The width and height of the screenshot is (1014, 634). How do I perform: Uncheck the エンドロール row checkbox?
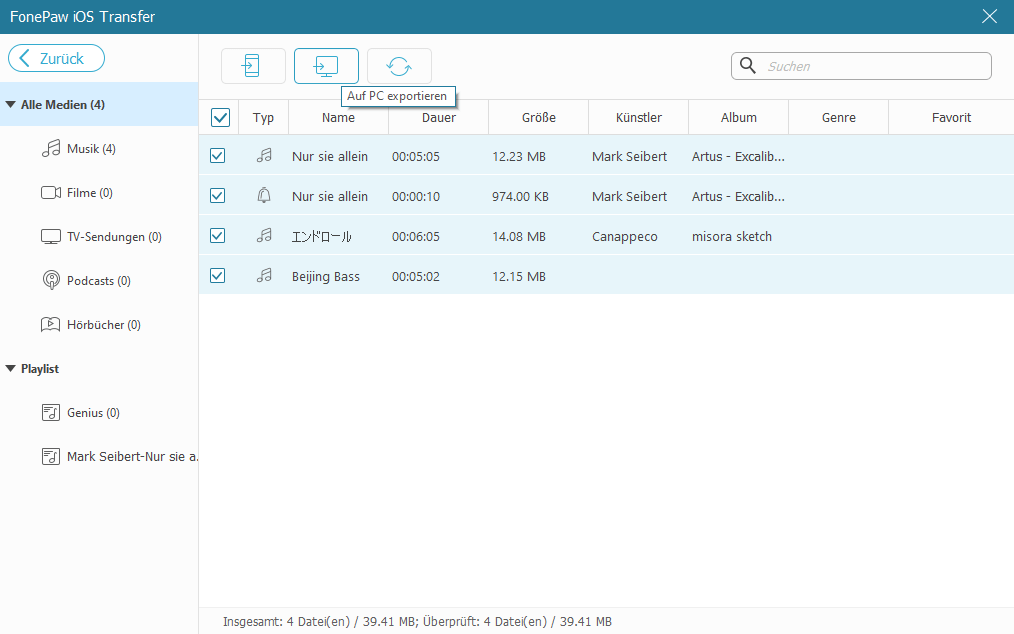(217, 236)
